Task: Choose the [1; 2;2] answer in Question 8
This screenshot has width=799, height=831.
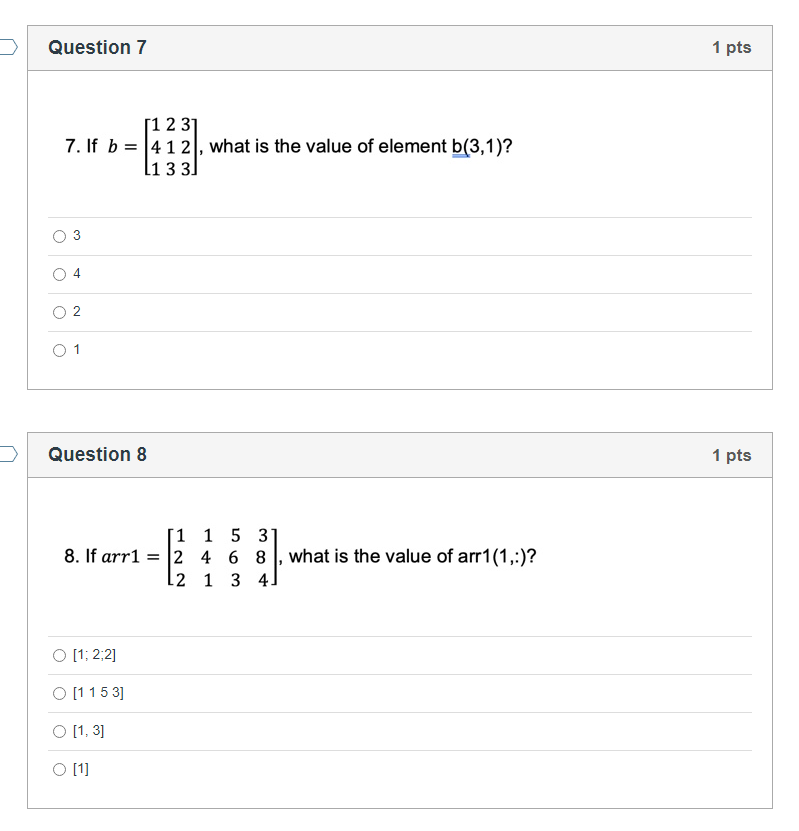Action: coord(60,655)
